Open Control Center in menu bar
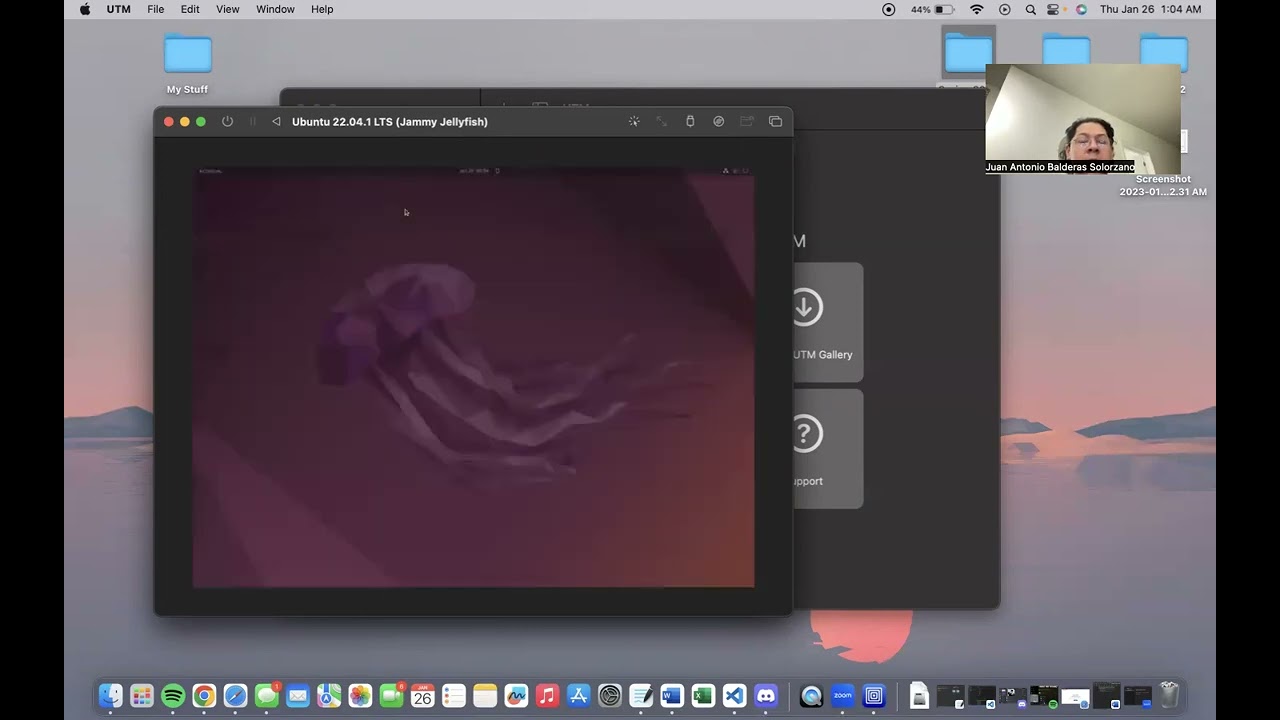The width and height of the screenshot is (1280, 720). (1055, 9)
